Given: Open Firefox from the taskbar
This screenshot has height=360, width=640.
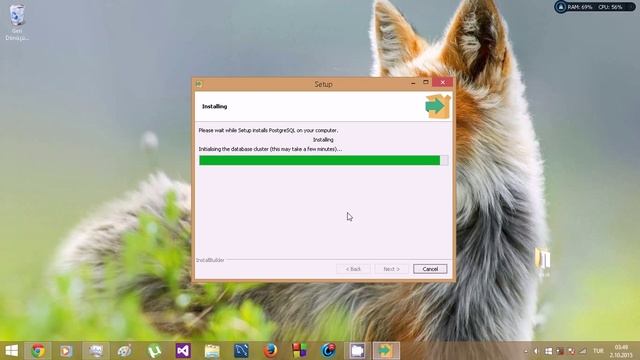Looking at the screenshot, I should pos(270,351).
